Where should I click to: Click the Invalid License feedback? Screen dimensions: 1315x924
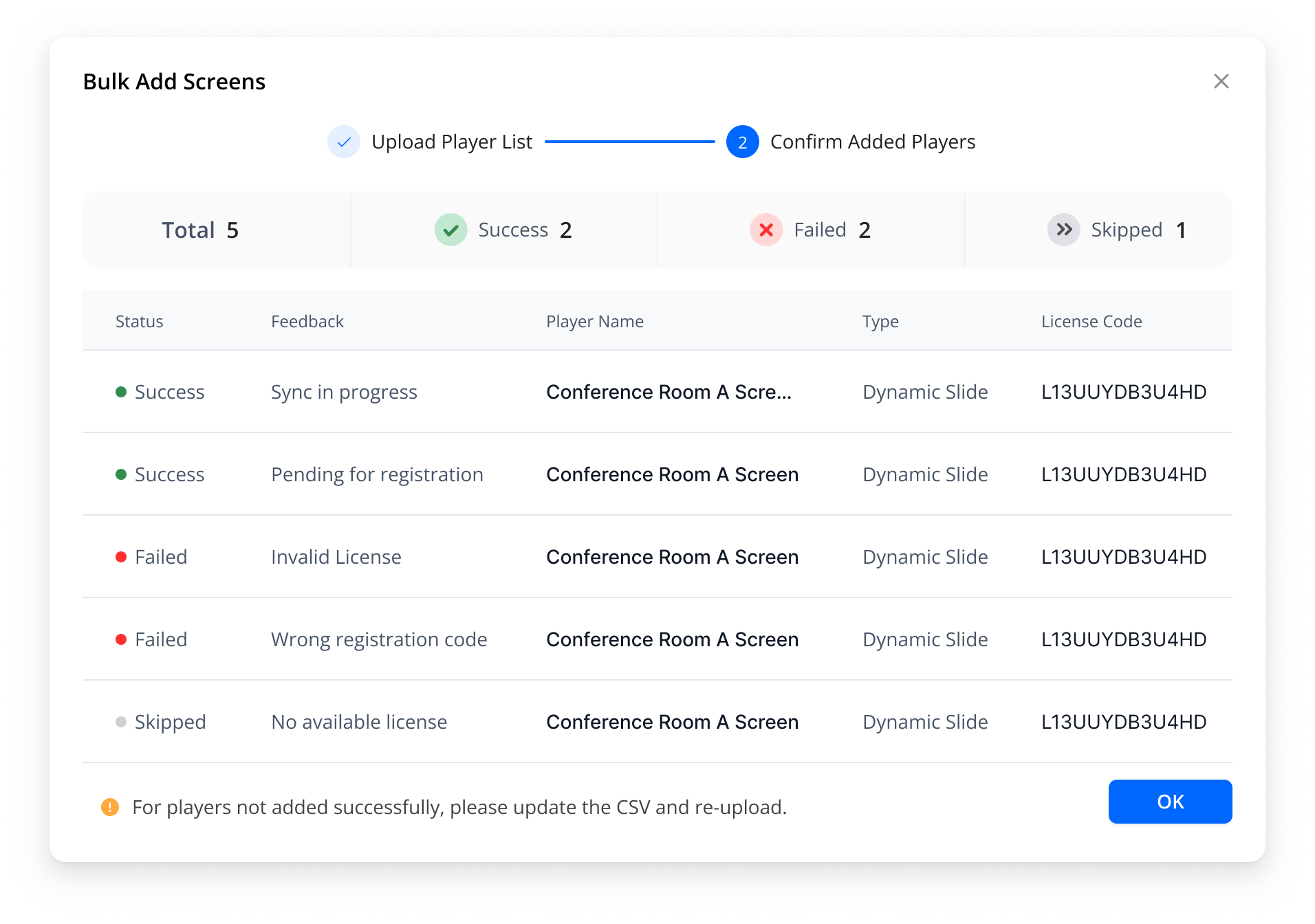(336, 557)
